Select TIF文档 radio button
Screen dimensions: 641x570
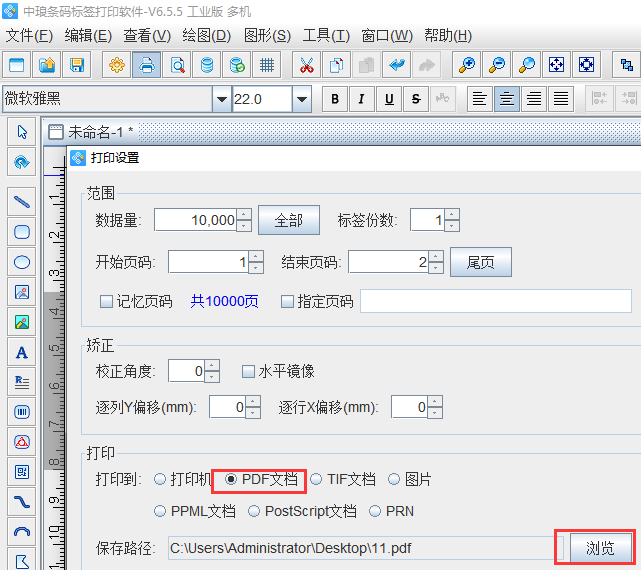click(x=316, y=479)
